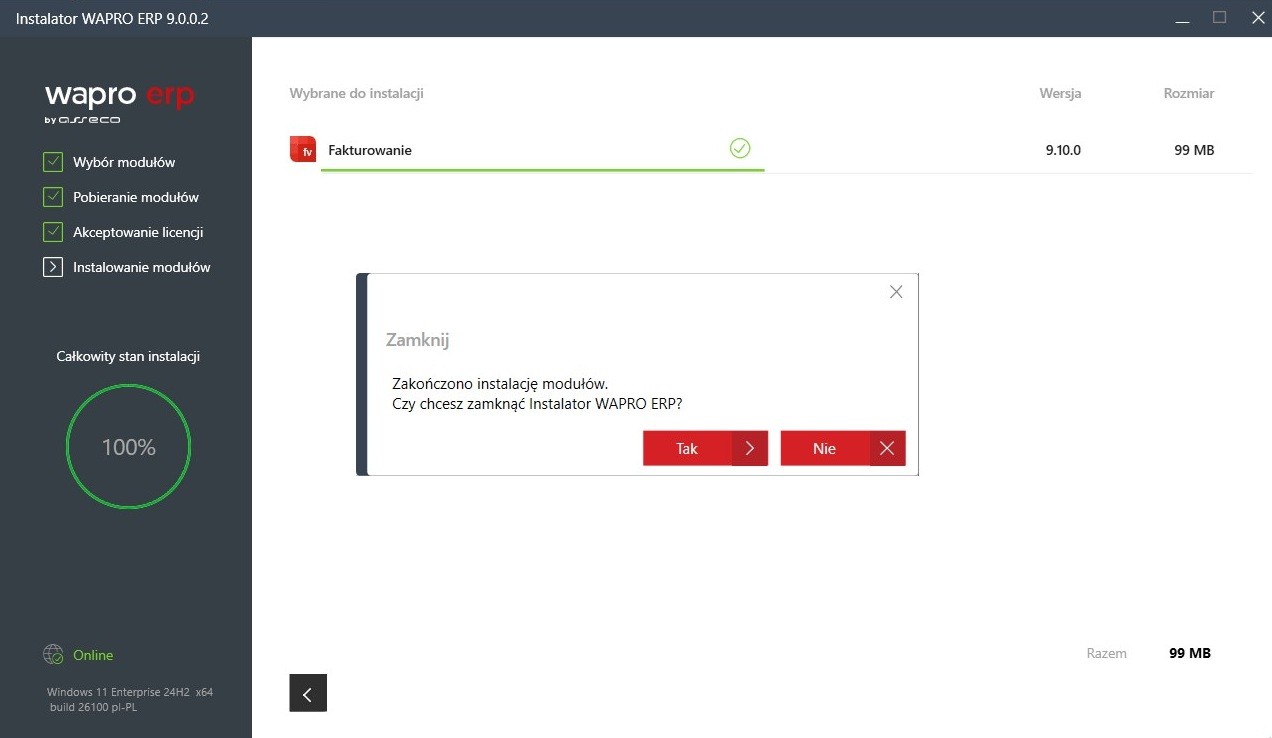Image resolution: width=1272 pixels, height=738 pixels.
Task: Click the checkmark icon beside Wybór modułów
Action: click(x=52, y=161)
